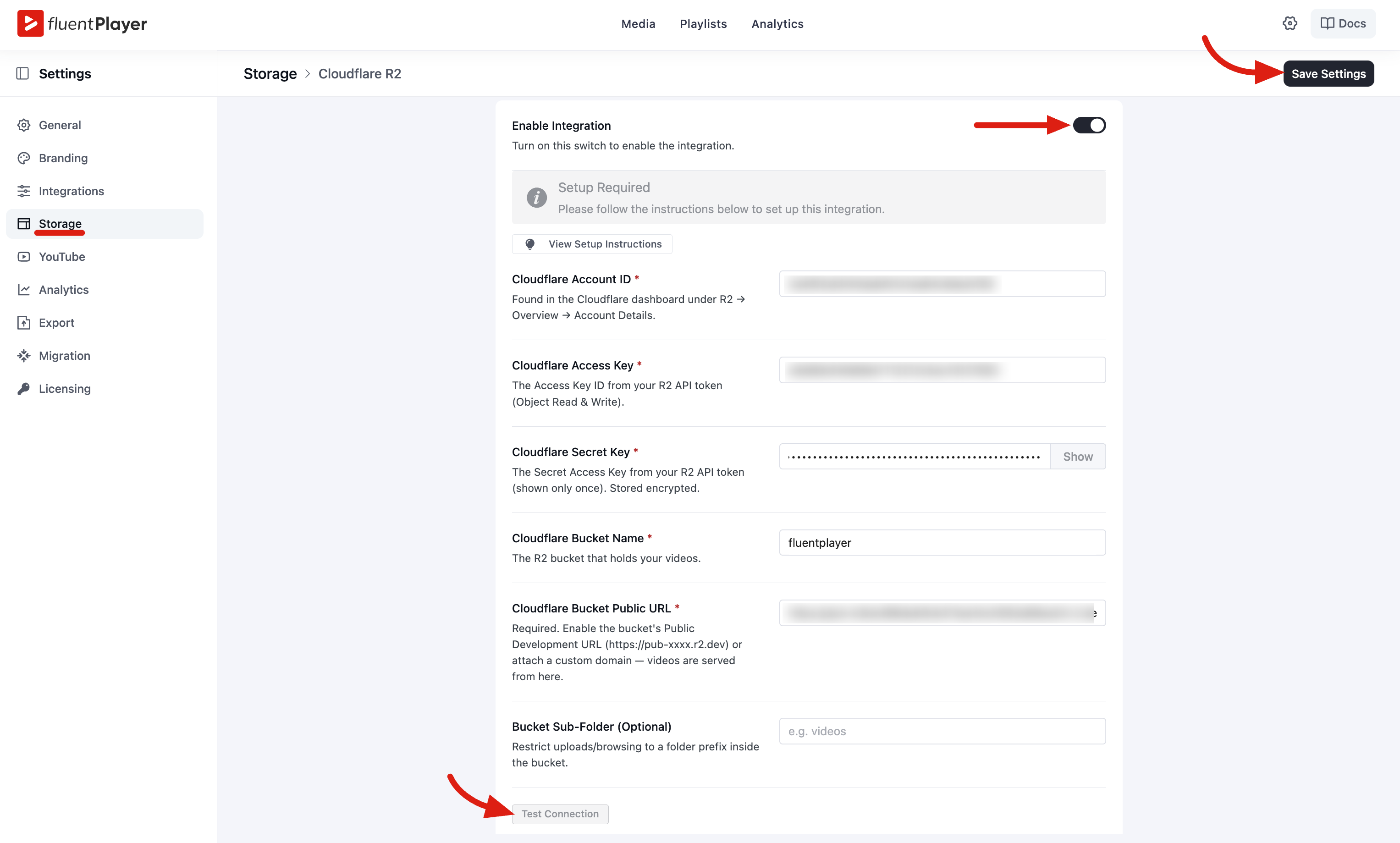Focus the Cloudflare Access Key field
This screenshot has width=1400, height=843.
point(942,370)
